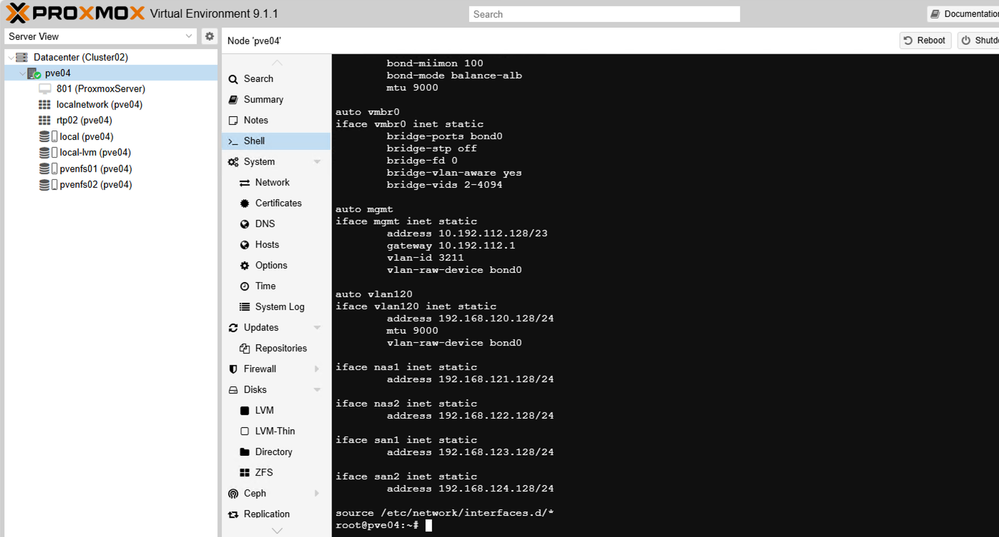The width and height of the screenshot is (999, 537).
Task: Click the 'Virtual Environment 9.1.1' version text
Action: click(214, 13)
